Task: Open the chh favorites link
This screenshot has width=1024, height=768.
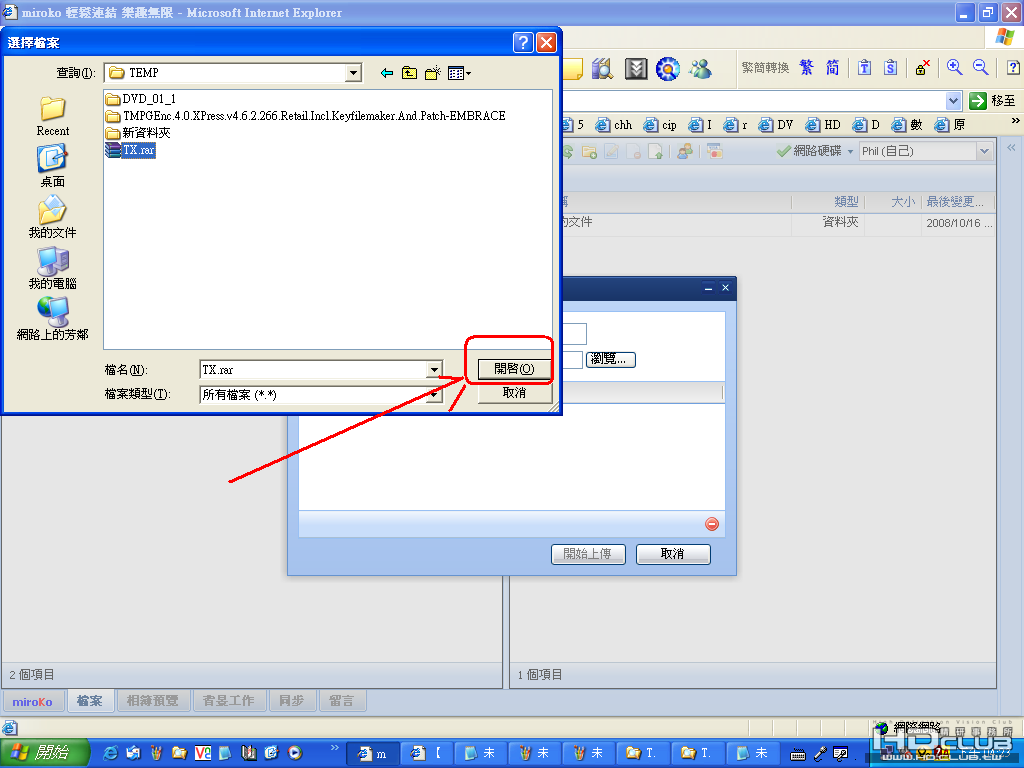Action: pyautogui.click(x=614, y=125)
